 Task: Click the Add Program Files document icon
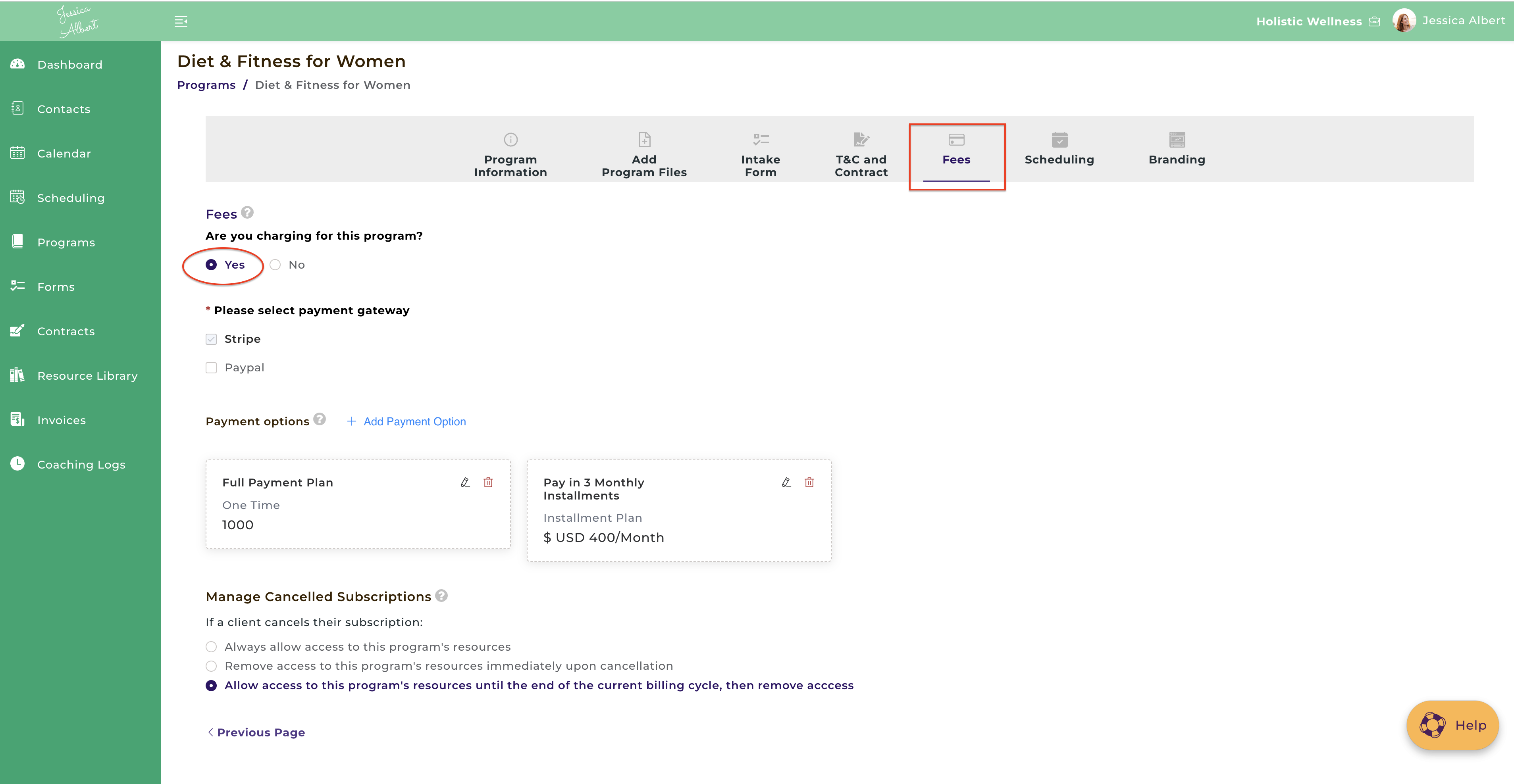click(644, 140)
